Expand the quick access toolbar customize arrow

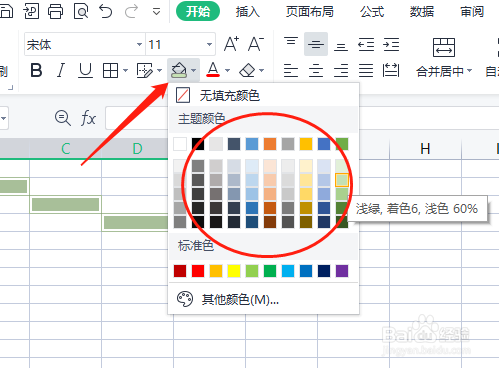click(156, 12)
